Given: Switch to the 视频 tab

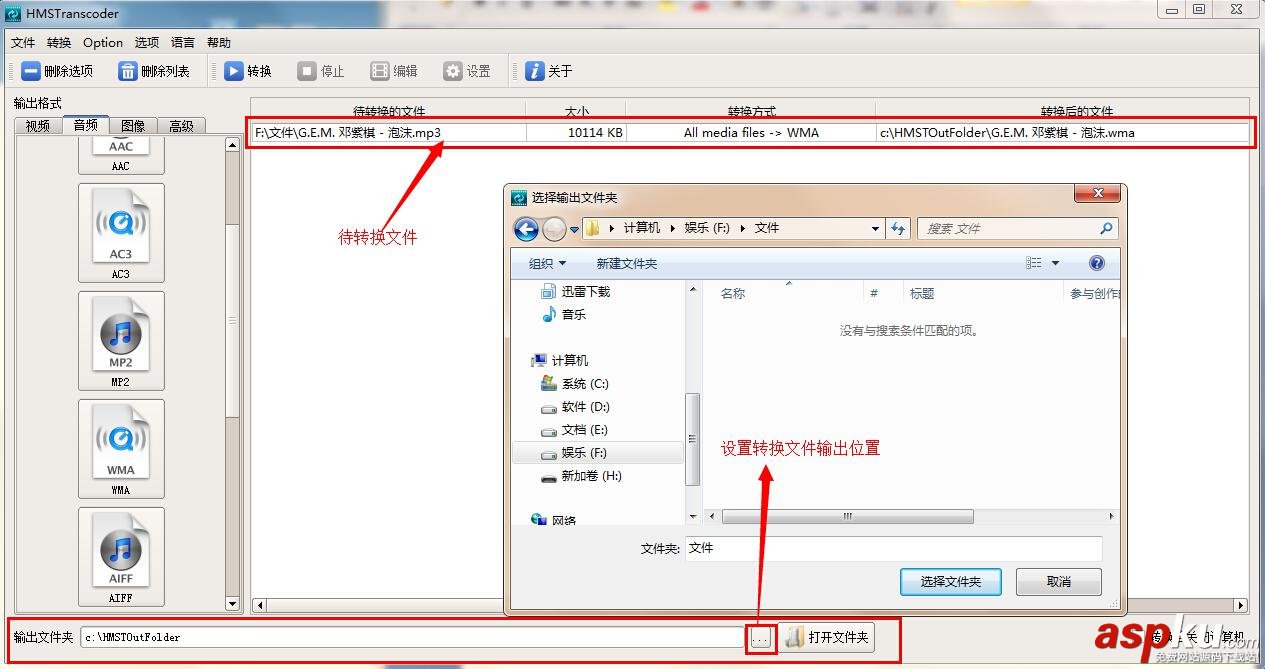Looking at the screenshot, I should pos(37,124).
